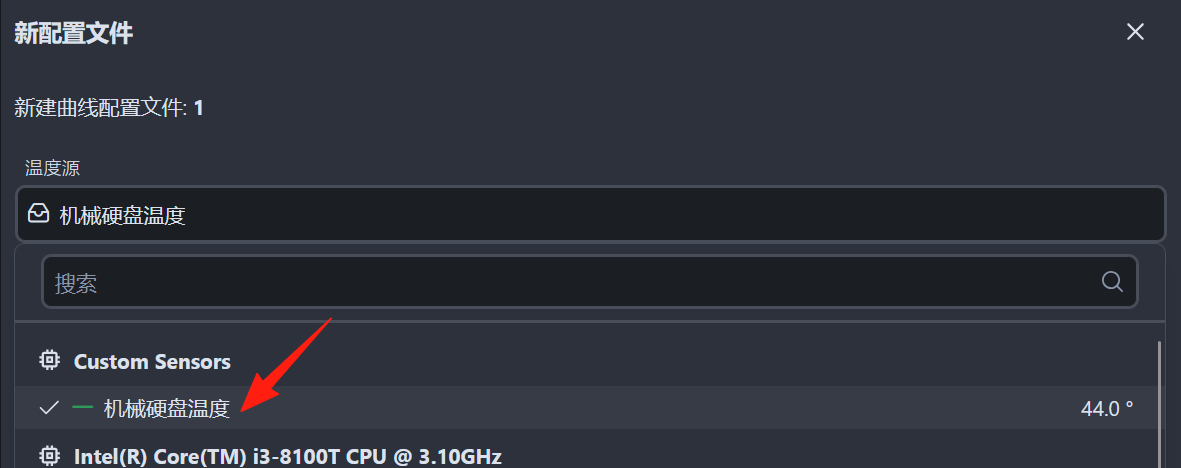The width and height of the screenshot is (1181, 468).
Task: Click the 44.0 ° temperature reading
Action: point(1107,408)
